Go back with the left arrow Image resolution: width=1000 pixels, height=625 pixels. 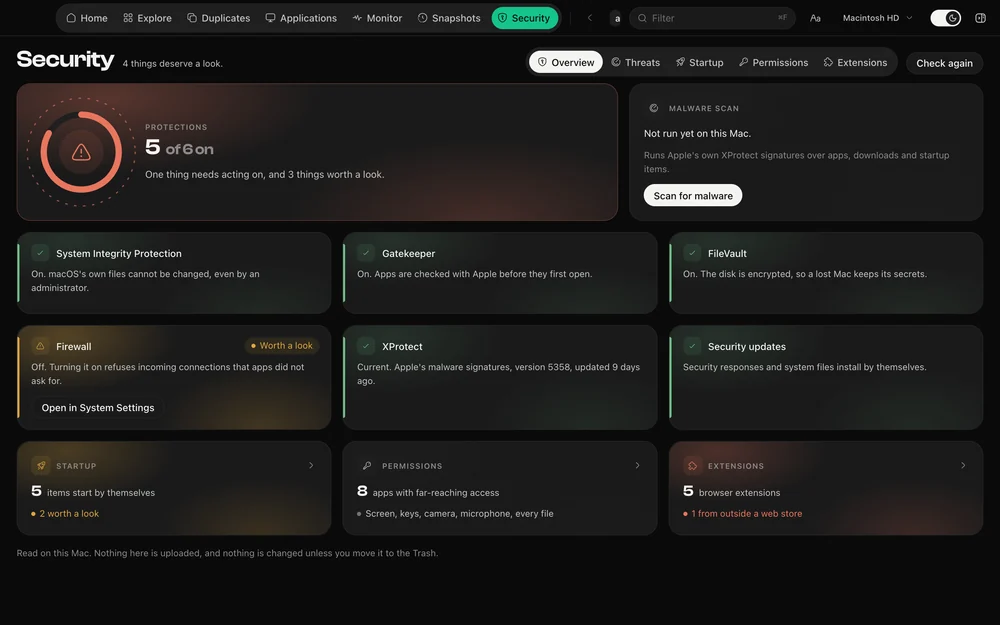[x=590, y=18]
